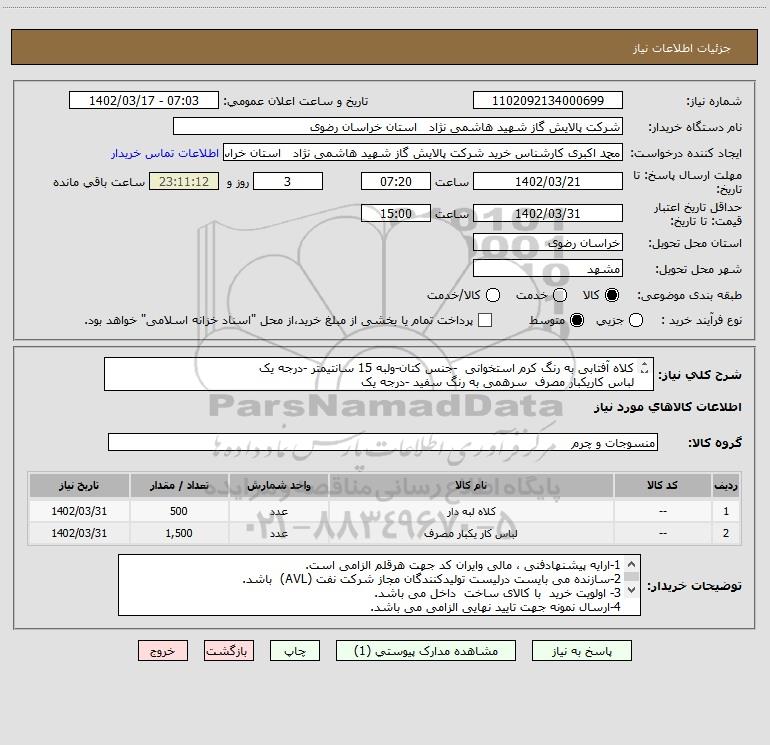This screenshot has height=745, width=770.
Task: Click the goods group field منسوجات و چرم
Action: coord(383,442)
